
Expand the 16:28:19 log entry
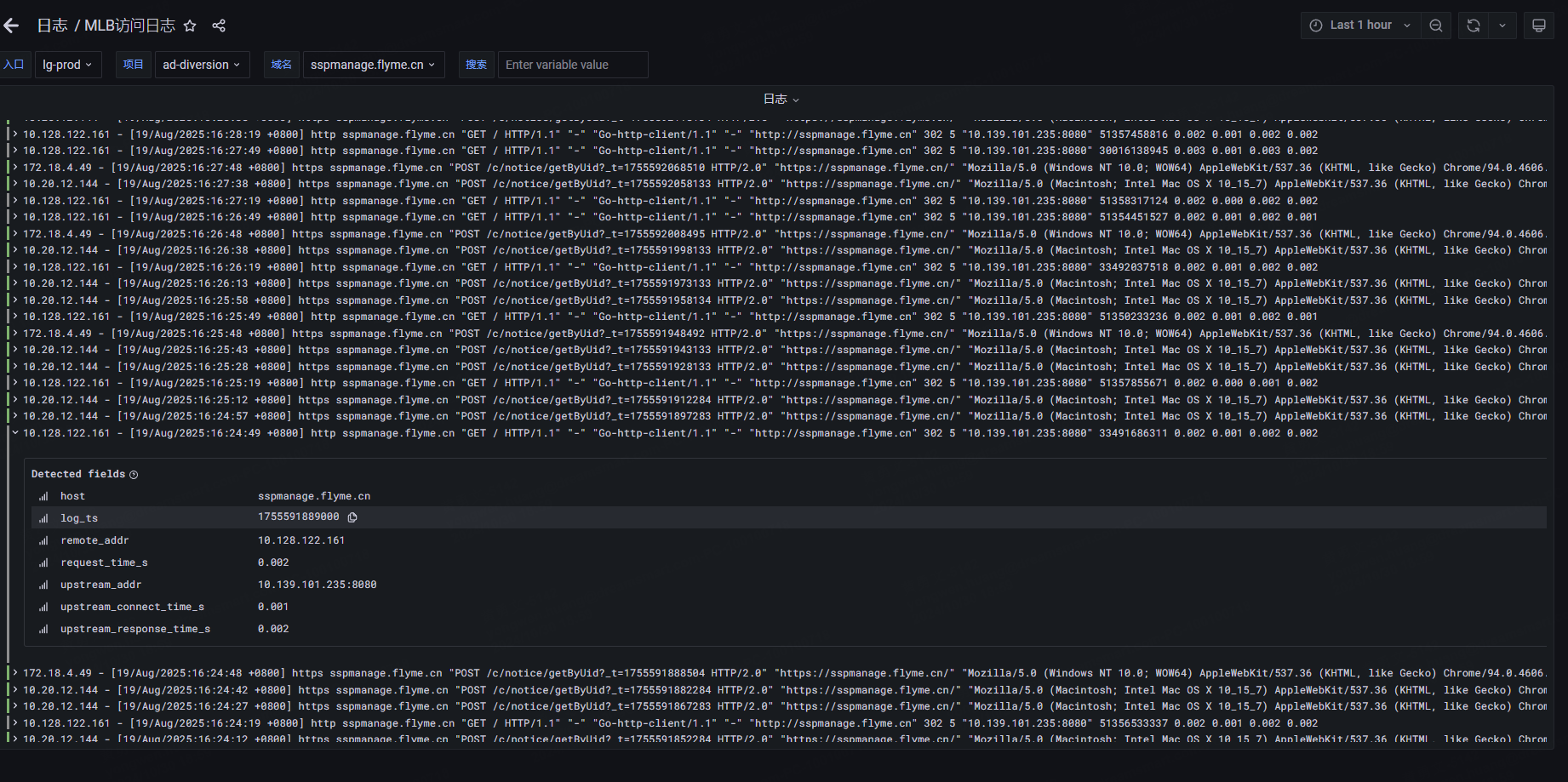coord(15,134)
